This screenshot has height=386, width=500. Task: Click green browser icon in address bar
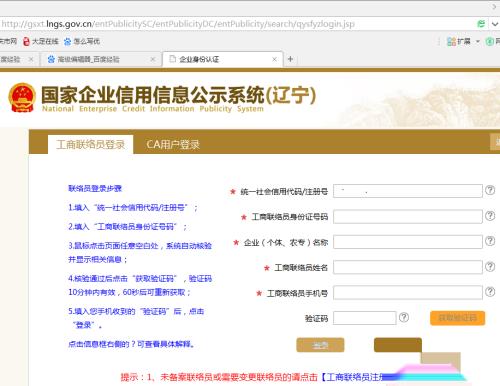point(481,24)
